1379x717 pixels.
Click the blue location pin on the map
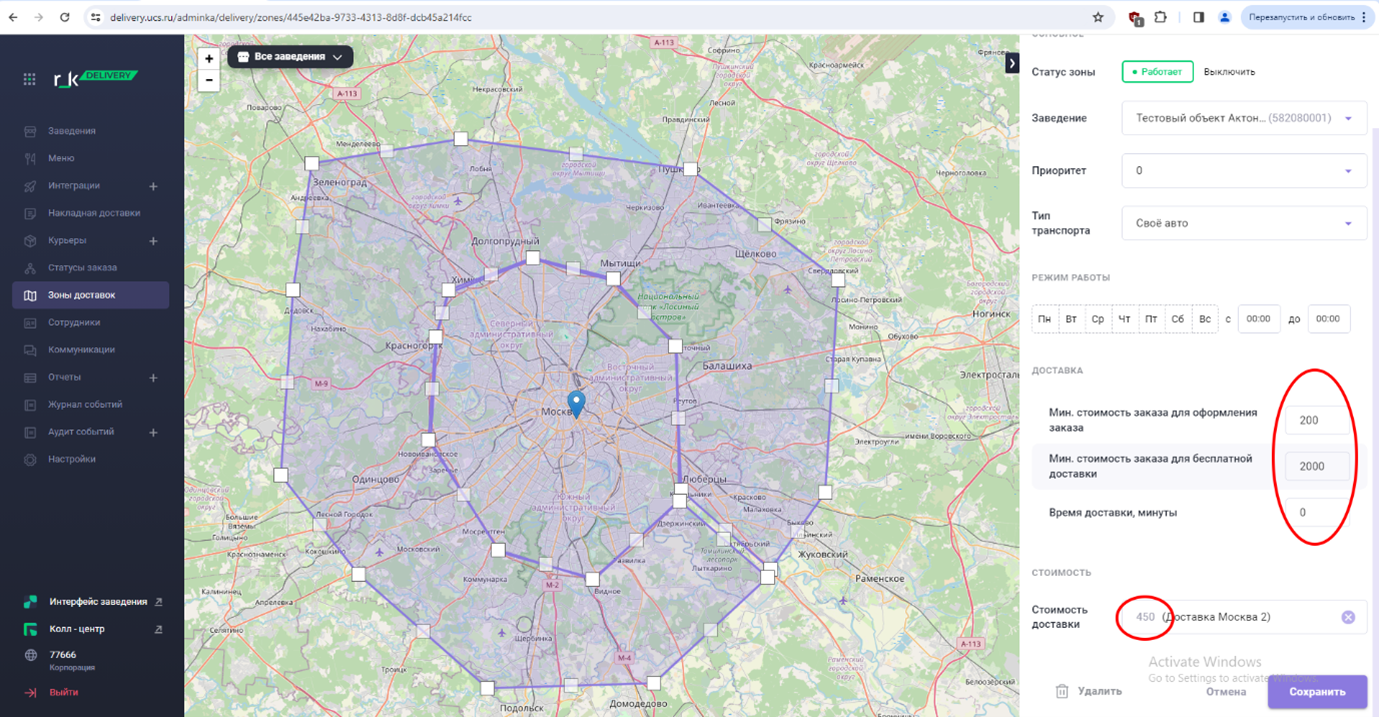tap(576, 403)
